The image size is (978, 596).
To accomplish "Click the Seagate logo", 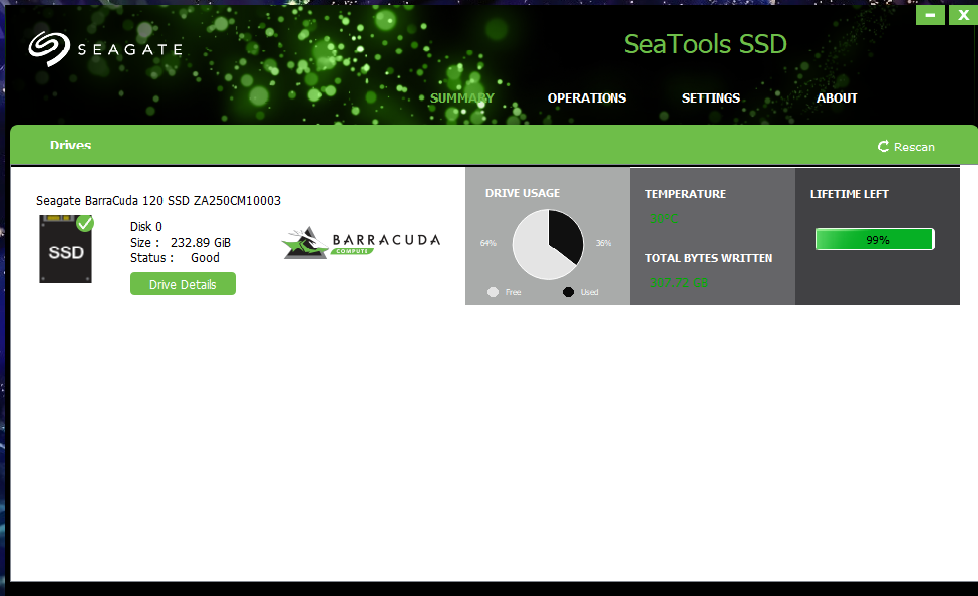I will [105, 49].
